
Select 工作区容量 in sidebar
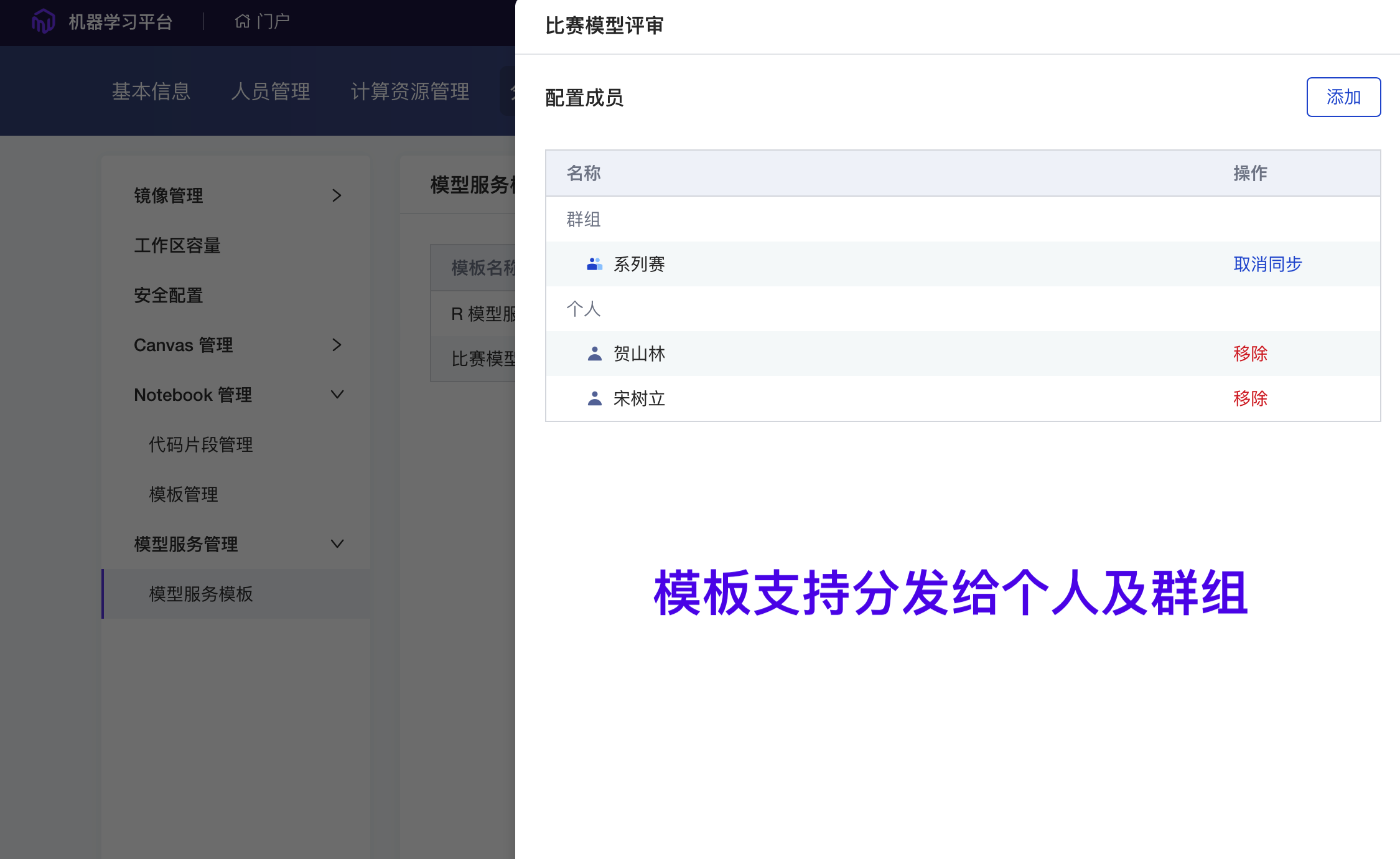tap(177, 245)
